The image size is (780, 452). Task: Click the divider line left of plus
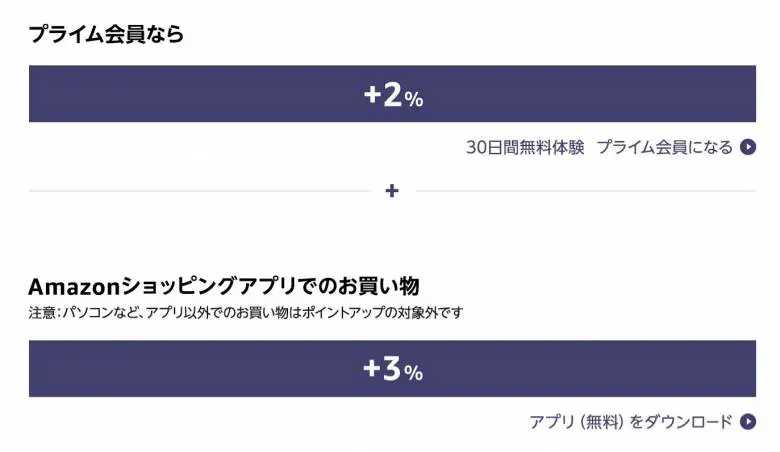point(200,190)
